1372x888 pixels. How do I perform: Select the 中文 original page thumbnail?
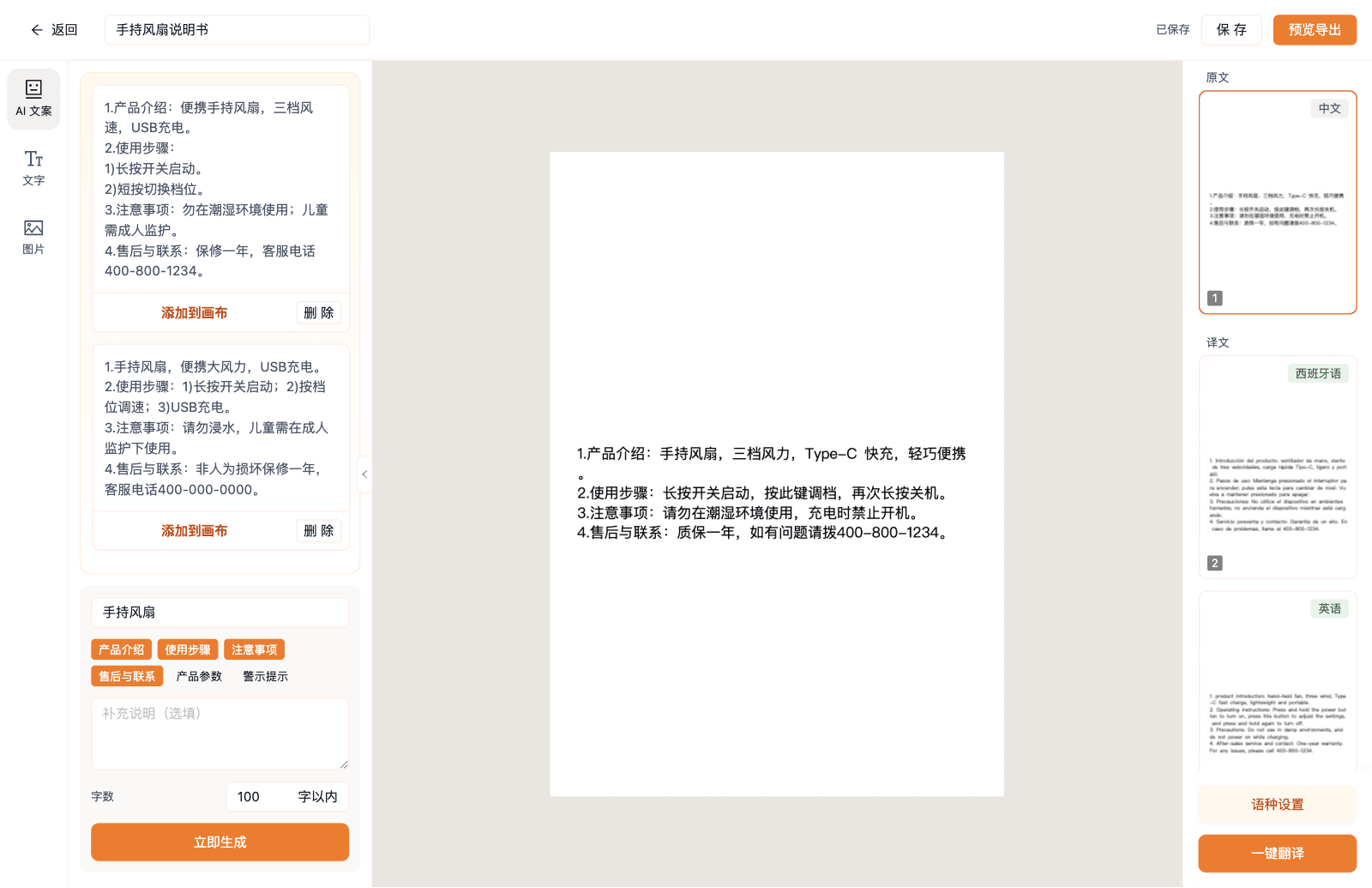[1278, 202]
